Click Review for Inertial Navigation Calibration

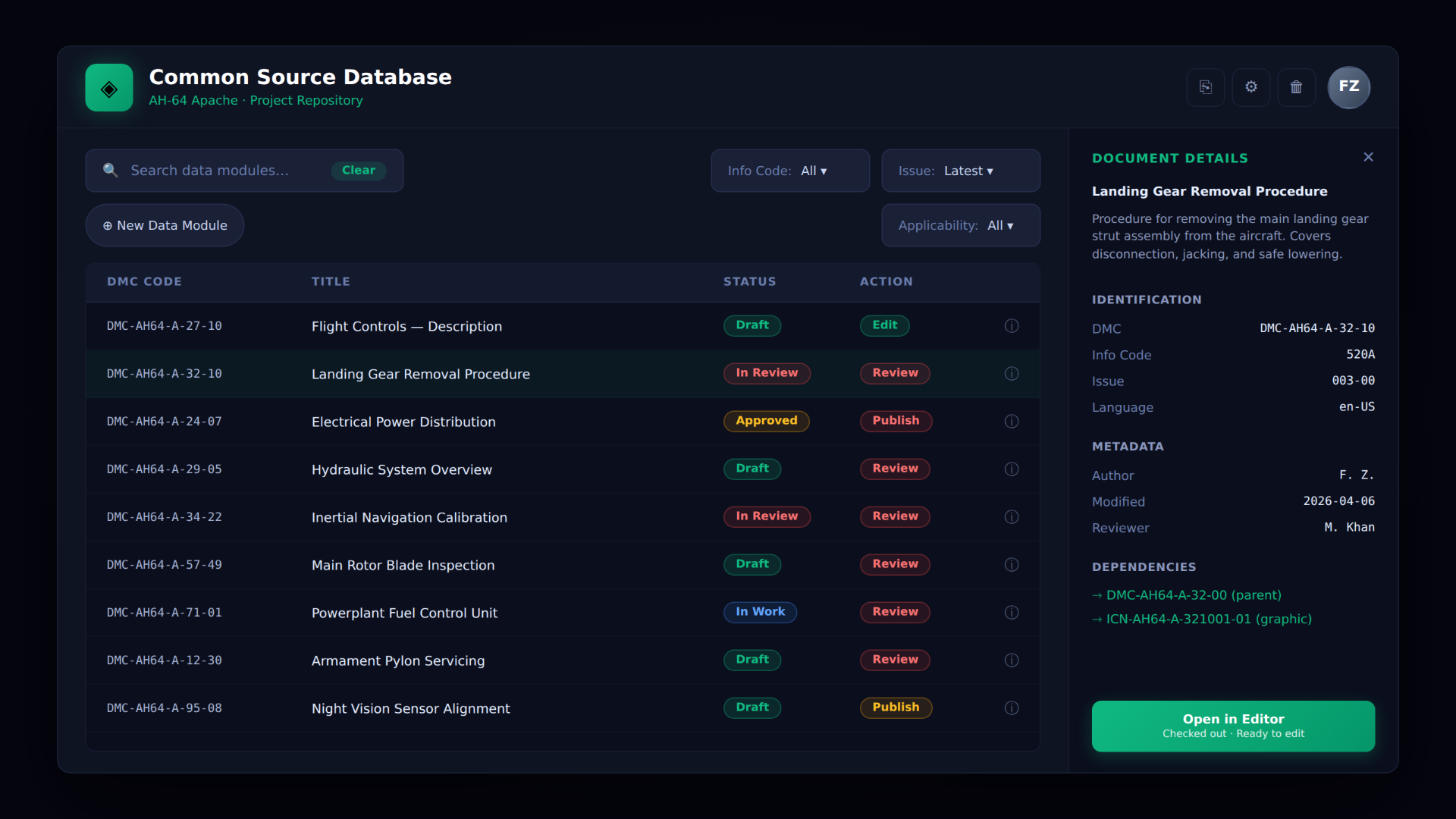point(895,516)
